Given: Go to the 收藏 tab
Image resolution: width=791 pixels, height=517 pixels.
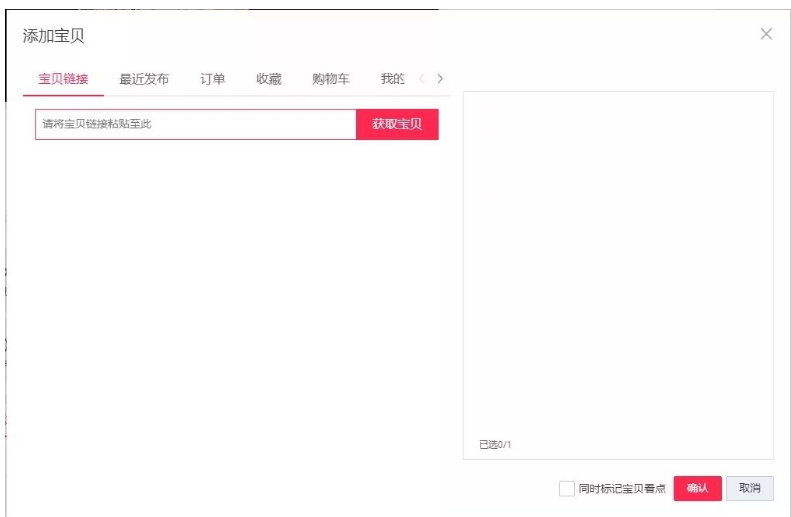Looking at the screenshot, I should coord(268,79).
